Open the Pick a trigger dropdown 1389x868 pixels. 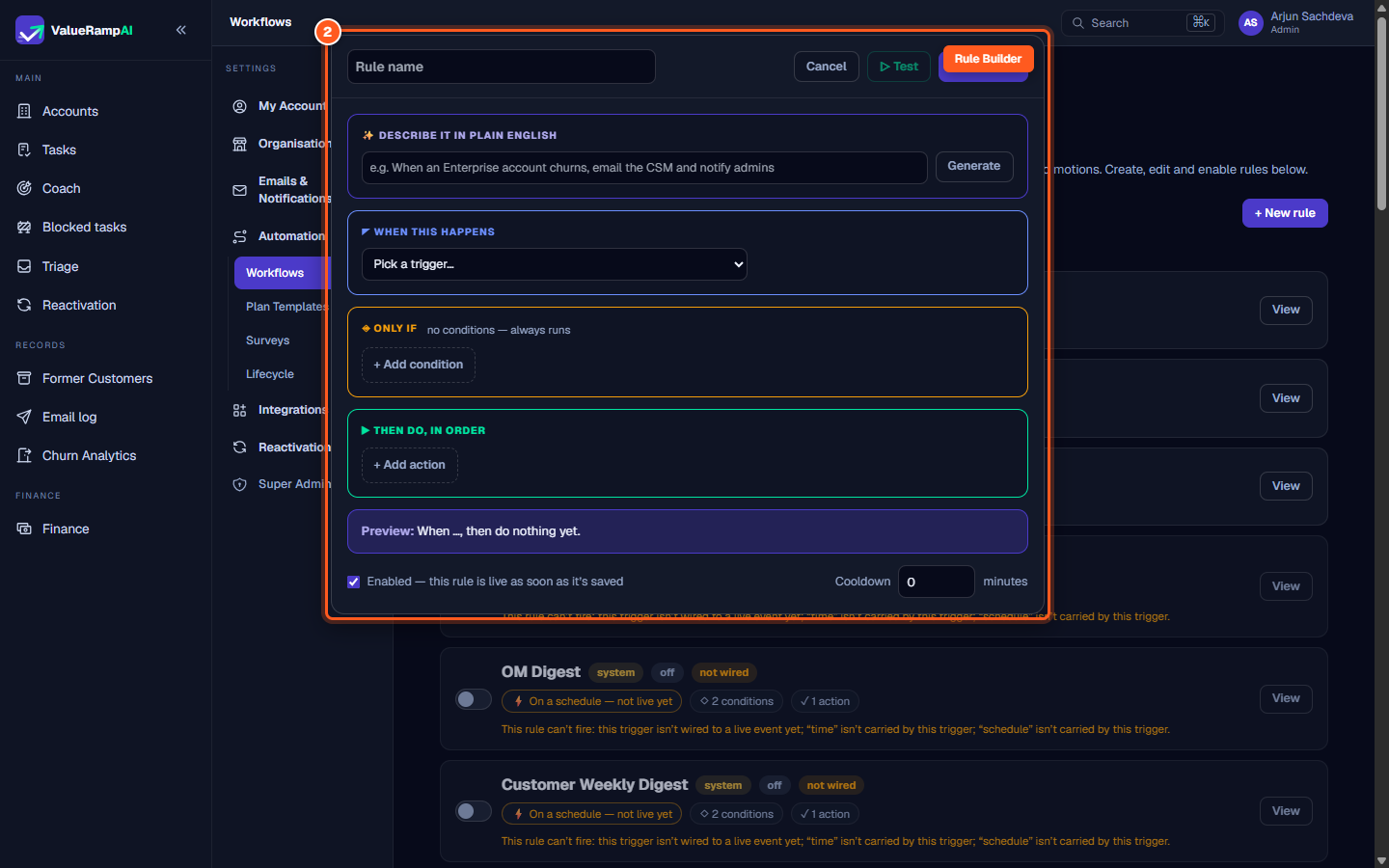(555, 264)
